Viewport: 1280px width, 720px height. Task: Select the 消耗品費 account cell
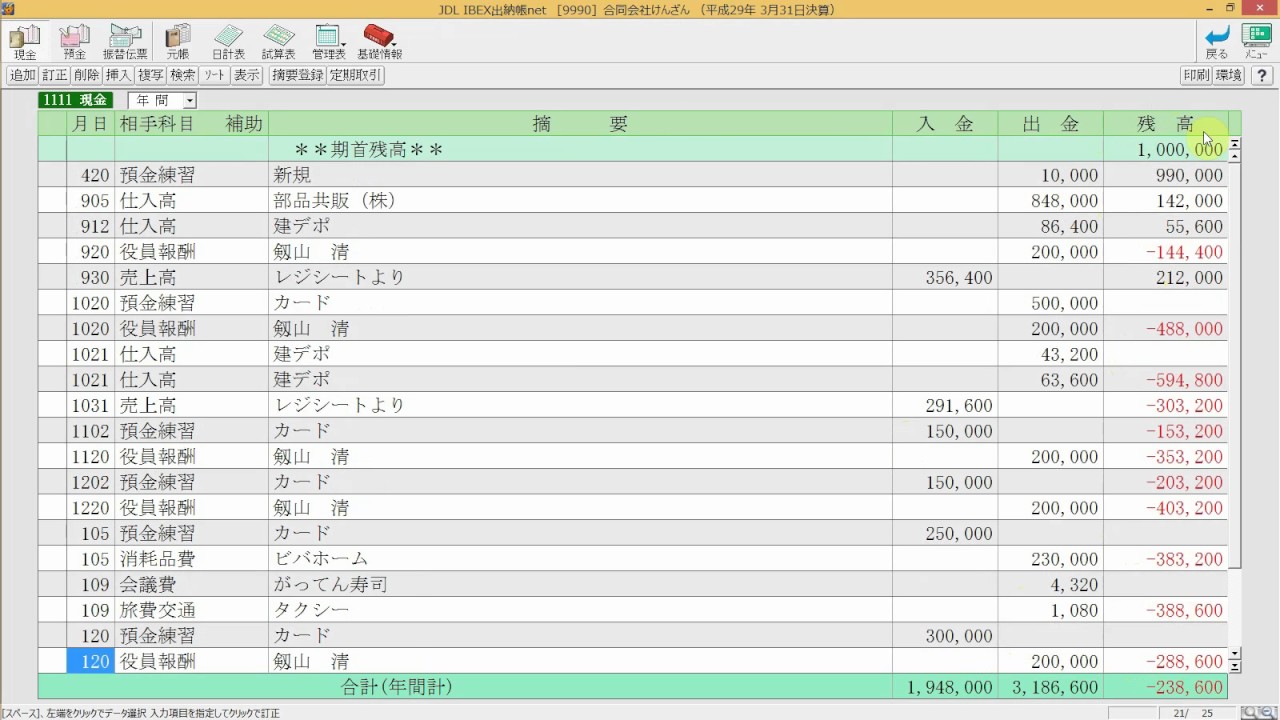(191, 559)
